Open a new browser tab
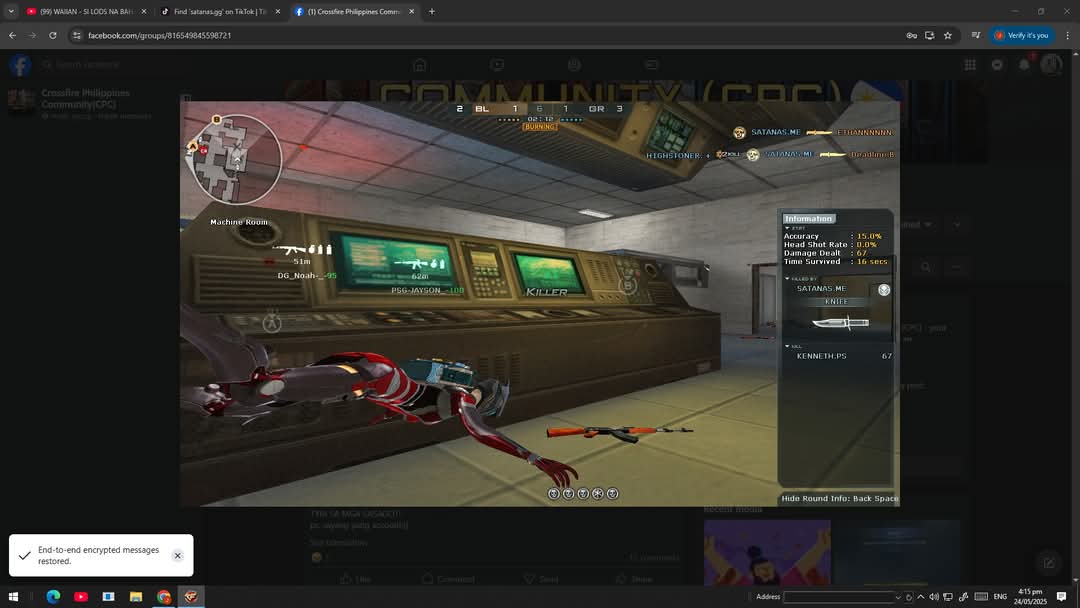Image resolution: width=1080 pixels, height=608 pixels. tap(432, 12)
